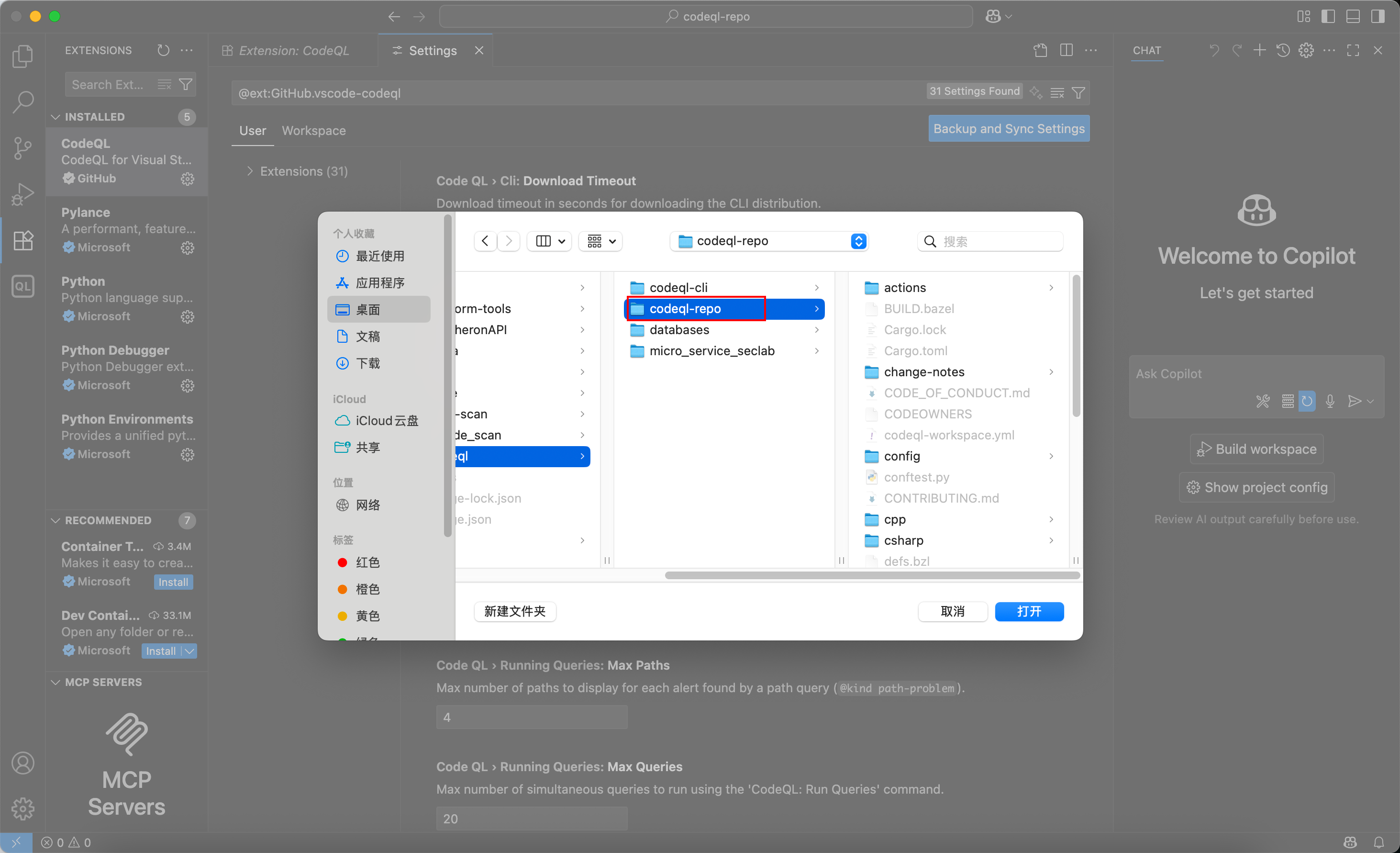
Task: Click the 搜索 field in file dialog
Action: click(990, 241)
